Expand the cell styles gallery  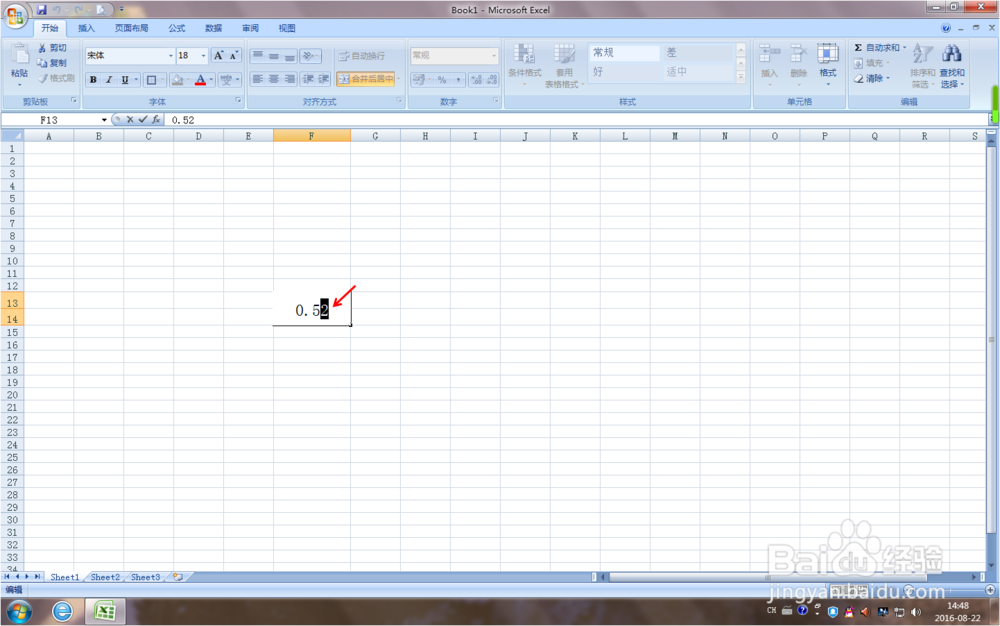pyautogui.click(x=740, y=77)
